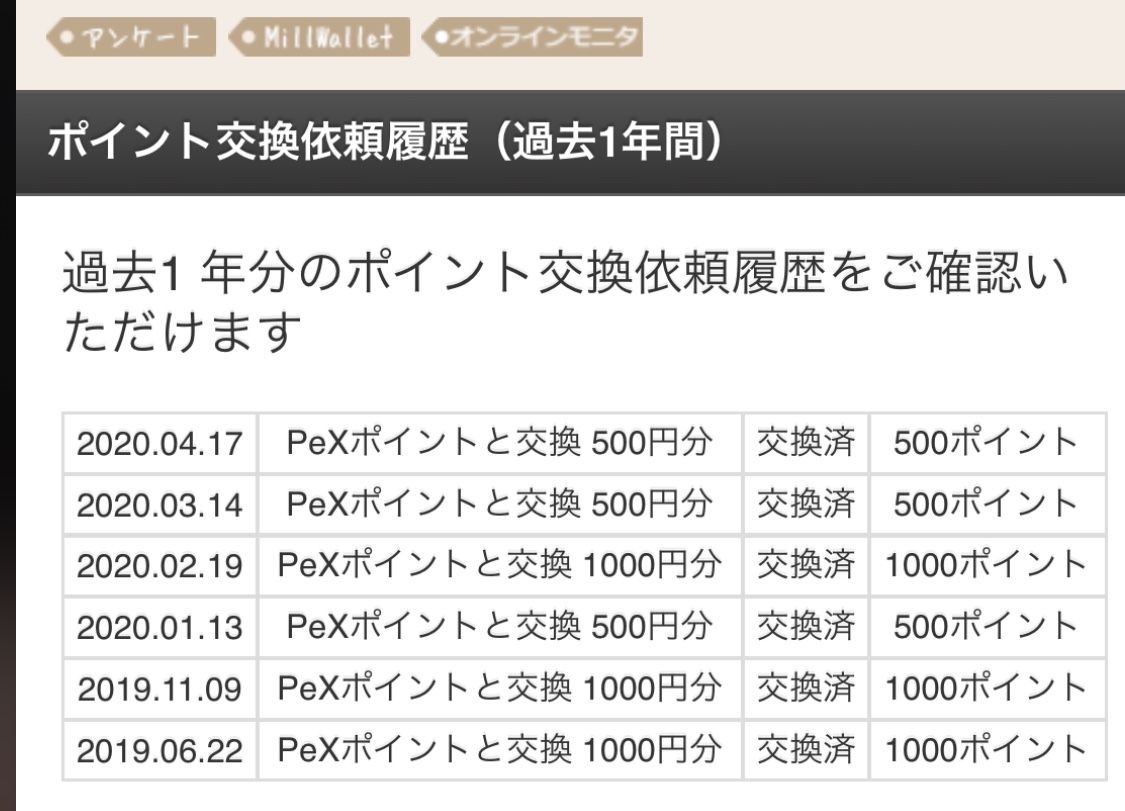Image resolution: width=1125 pixels, height=811 pixels.
Task: Click the ポイント交換依頼履歴 header bar
Action: (570, 142)
